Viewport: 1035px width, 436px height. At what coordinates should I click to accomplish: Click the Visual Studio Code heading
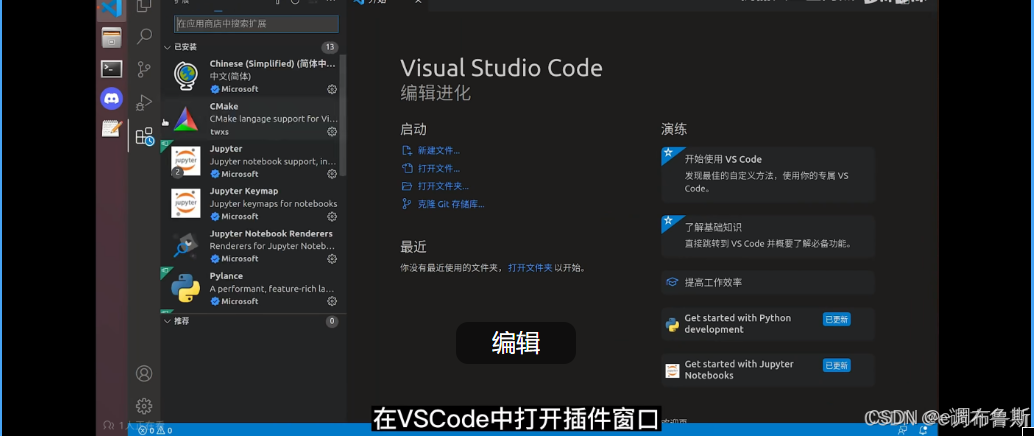pos(501,68)
